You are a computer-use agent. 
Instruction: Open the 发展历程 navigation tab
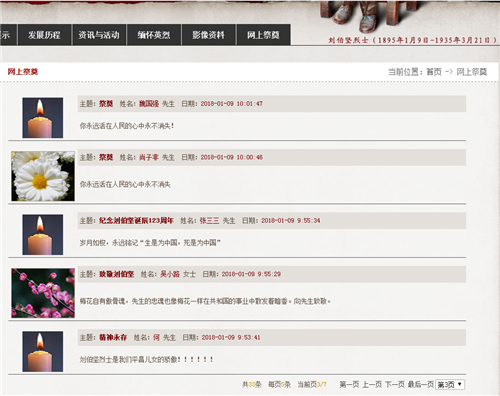[x=44, y=35]
